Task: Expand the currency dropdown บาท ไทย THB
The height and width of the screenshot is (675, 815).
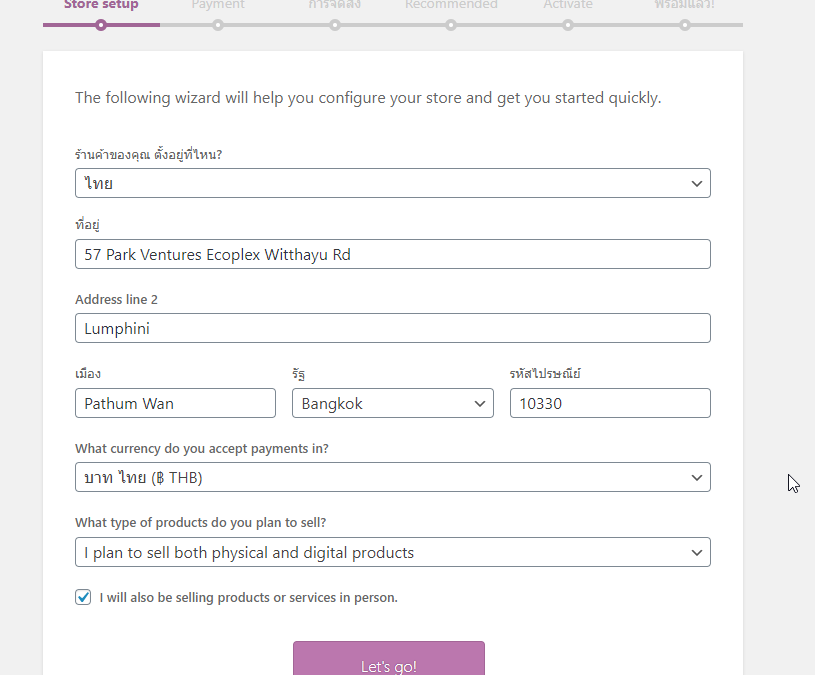Action: [392, 477]
